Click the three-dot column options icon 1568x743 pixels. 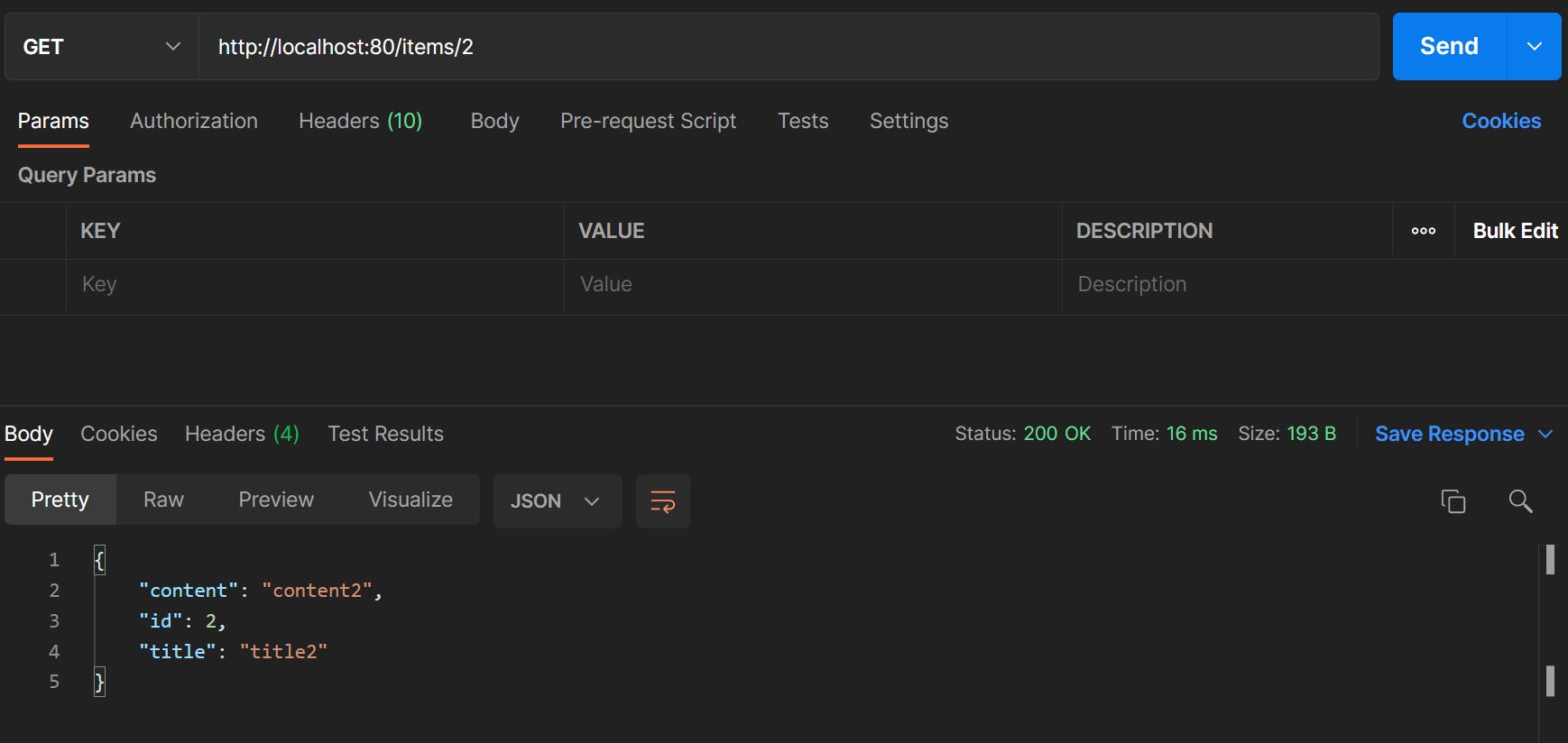pos(1424,231)
